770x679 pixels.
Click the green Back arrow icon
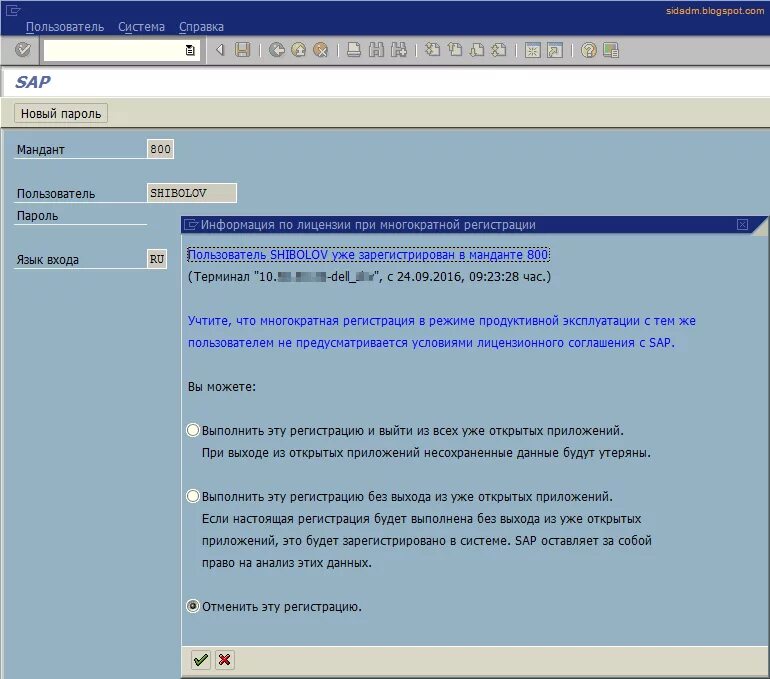click(276, 50)
